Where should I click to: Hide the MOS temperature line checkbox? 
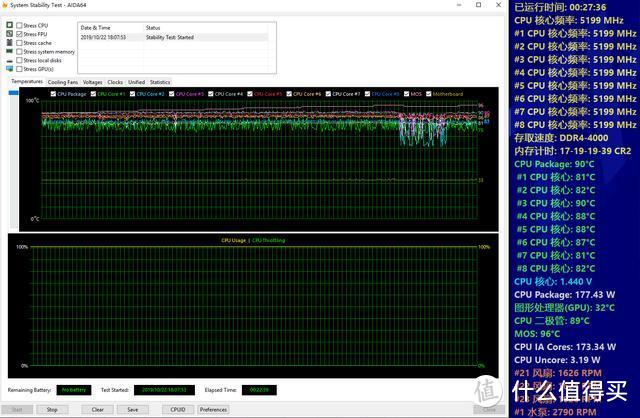click(x=407, y=94)
